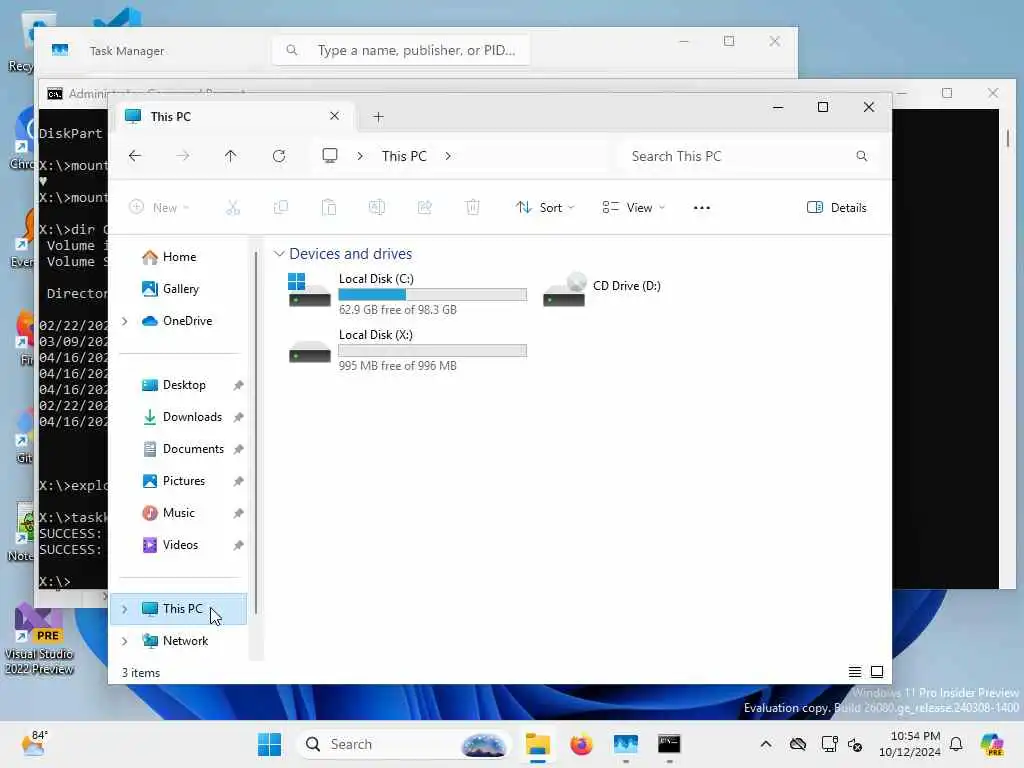This screenshot has width=1024, height=768.
Task: Expand This PC tree node
Action: (x=125, y=609)
